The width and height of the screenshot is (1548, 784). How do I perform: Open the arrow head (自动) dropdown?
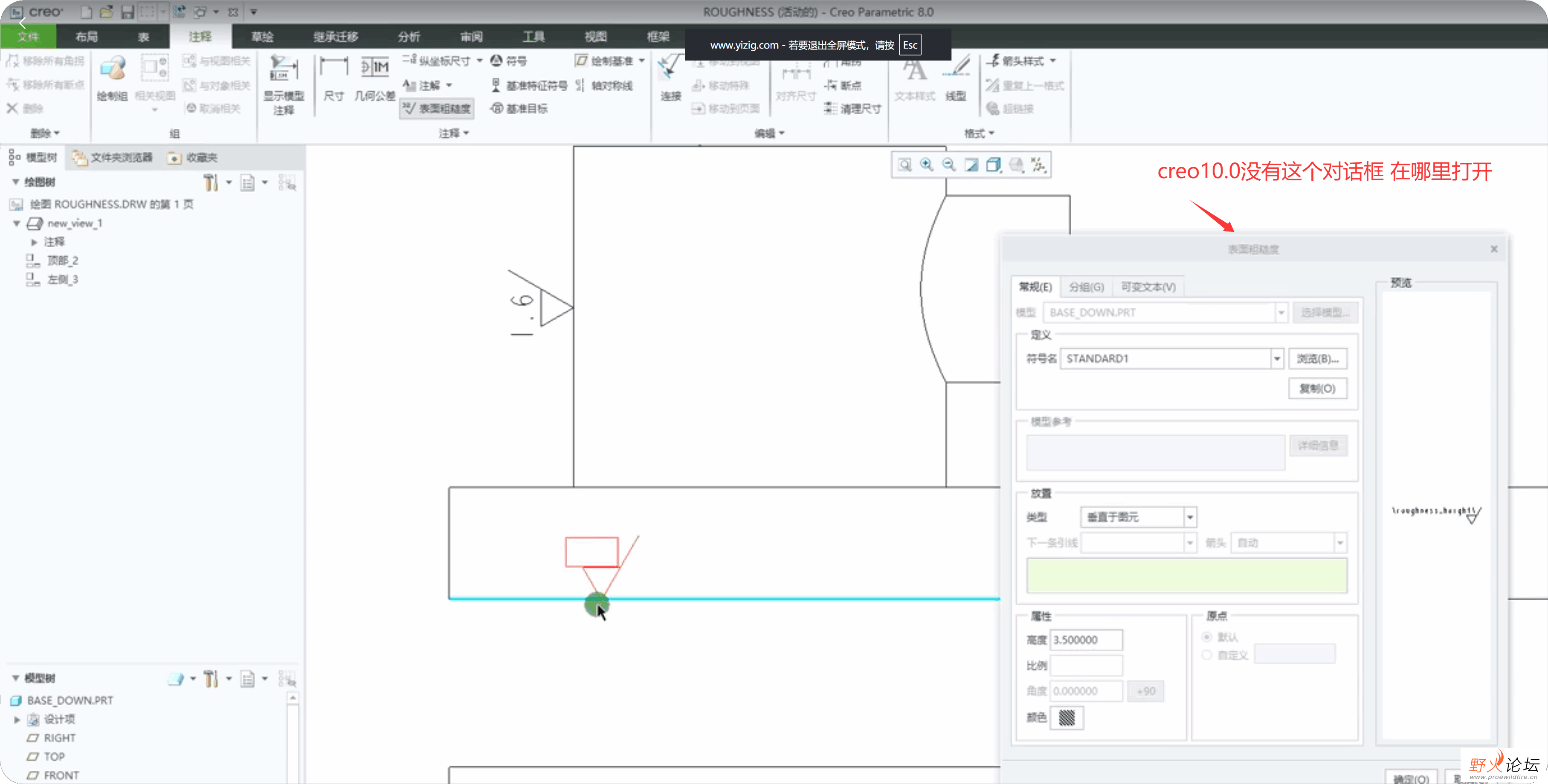point(1340,543)
